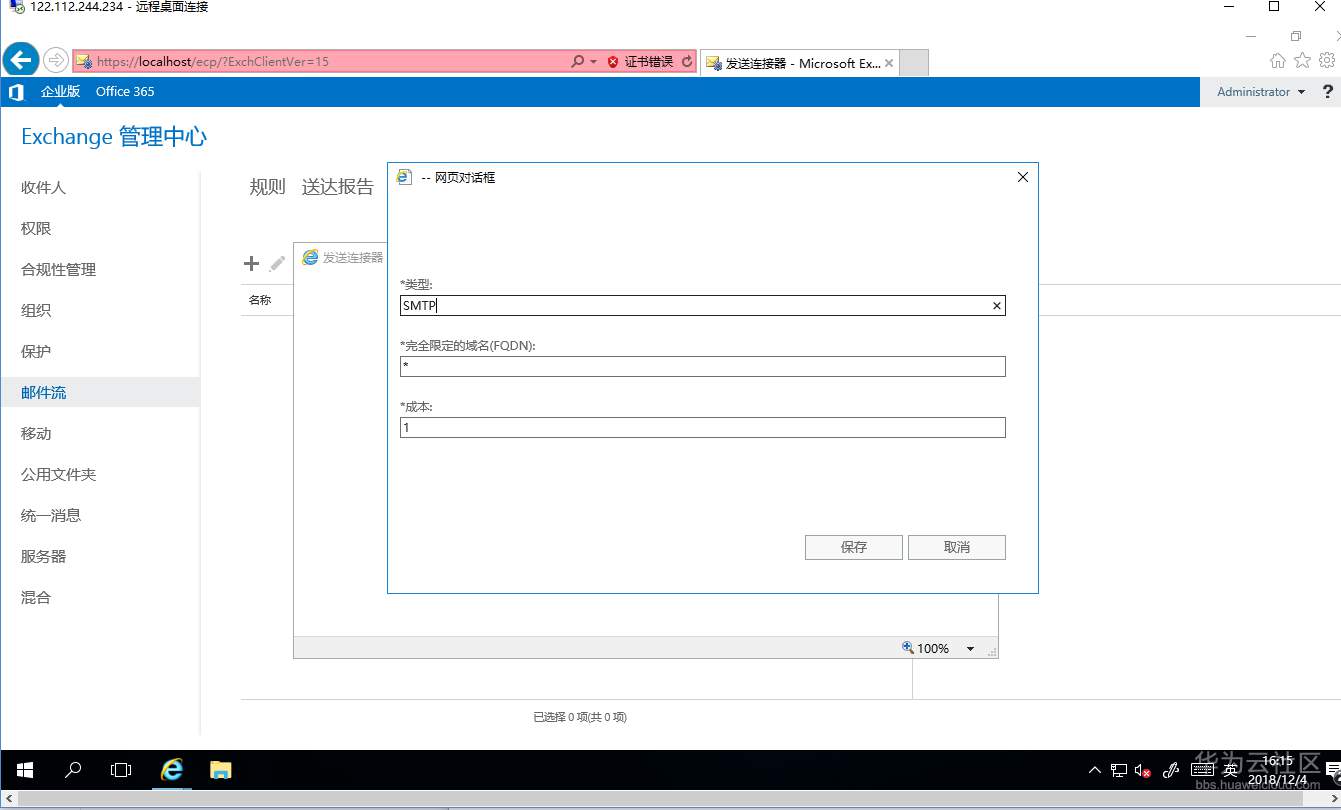Expand hidden icons in the system tray
Viewport: 1341px width, 810px height.
tap(1094, 770)
